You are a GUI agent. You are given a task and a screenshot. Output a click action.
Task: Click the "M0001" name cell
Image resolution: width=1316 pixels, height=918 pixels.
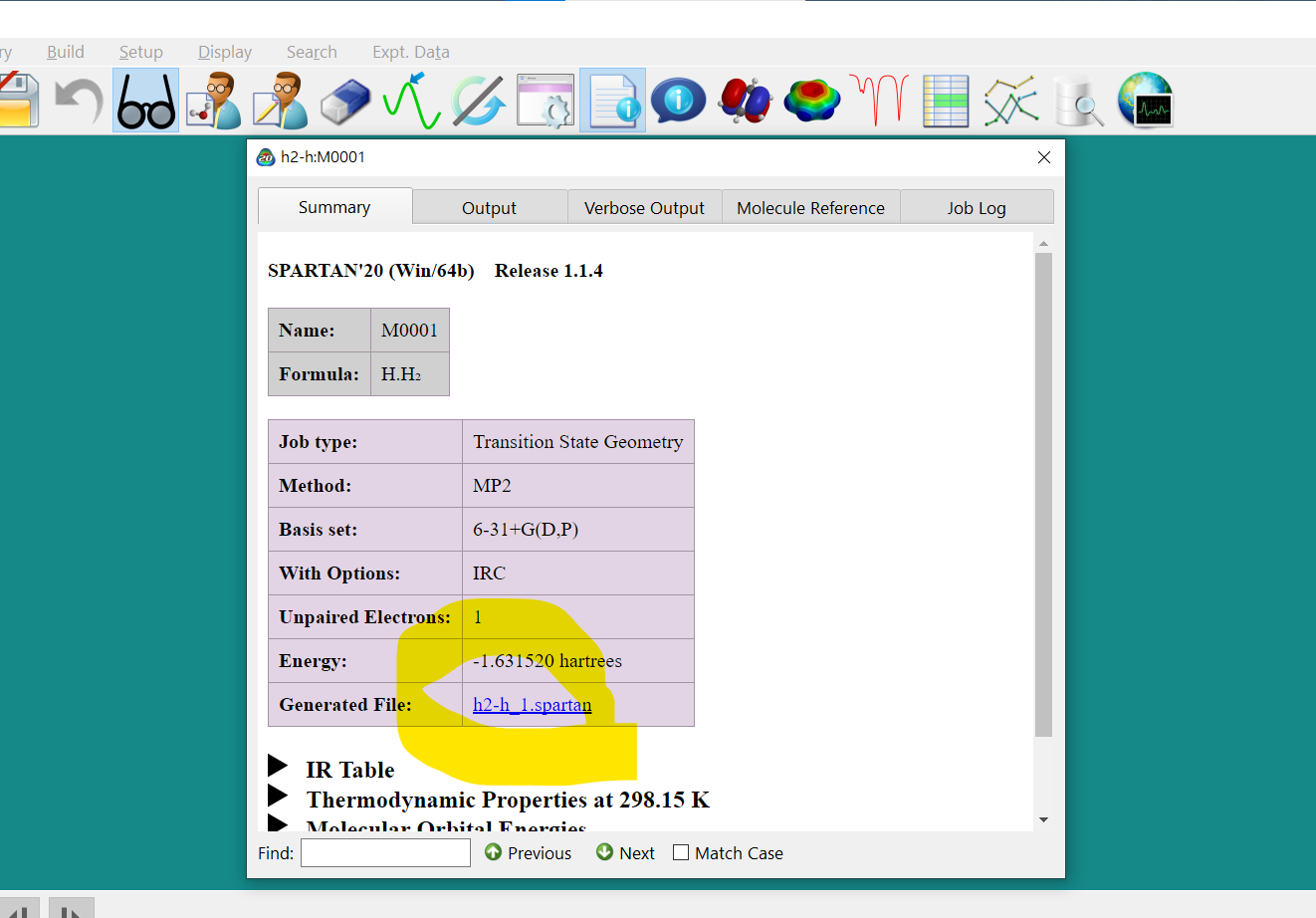[x=410, y=331]
